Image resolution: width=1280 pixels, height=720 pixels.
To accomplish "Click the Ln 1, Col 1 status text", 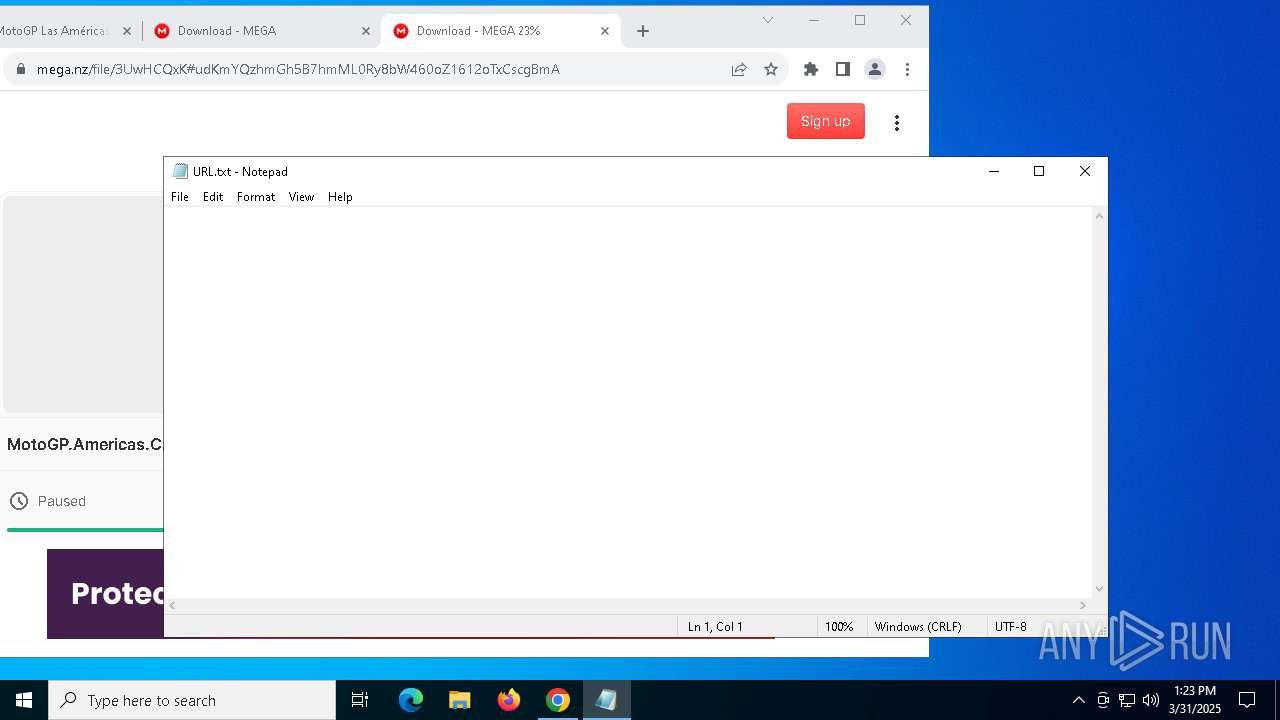I will [715, 627].
